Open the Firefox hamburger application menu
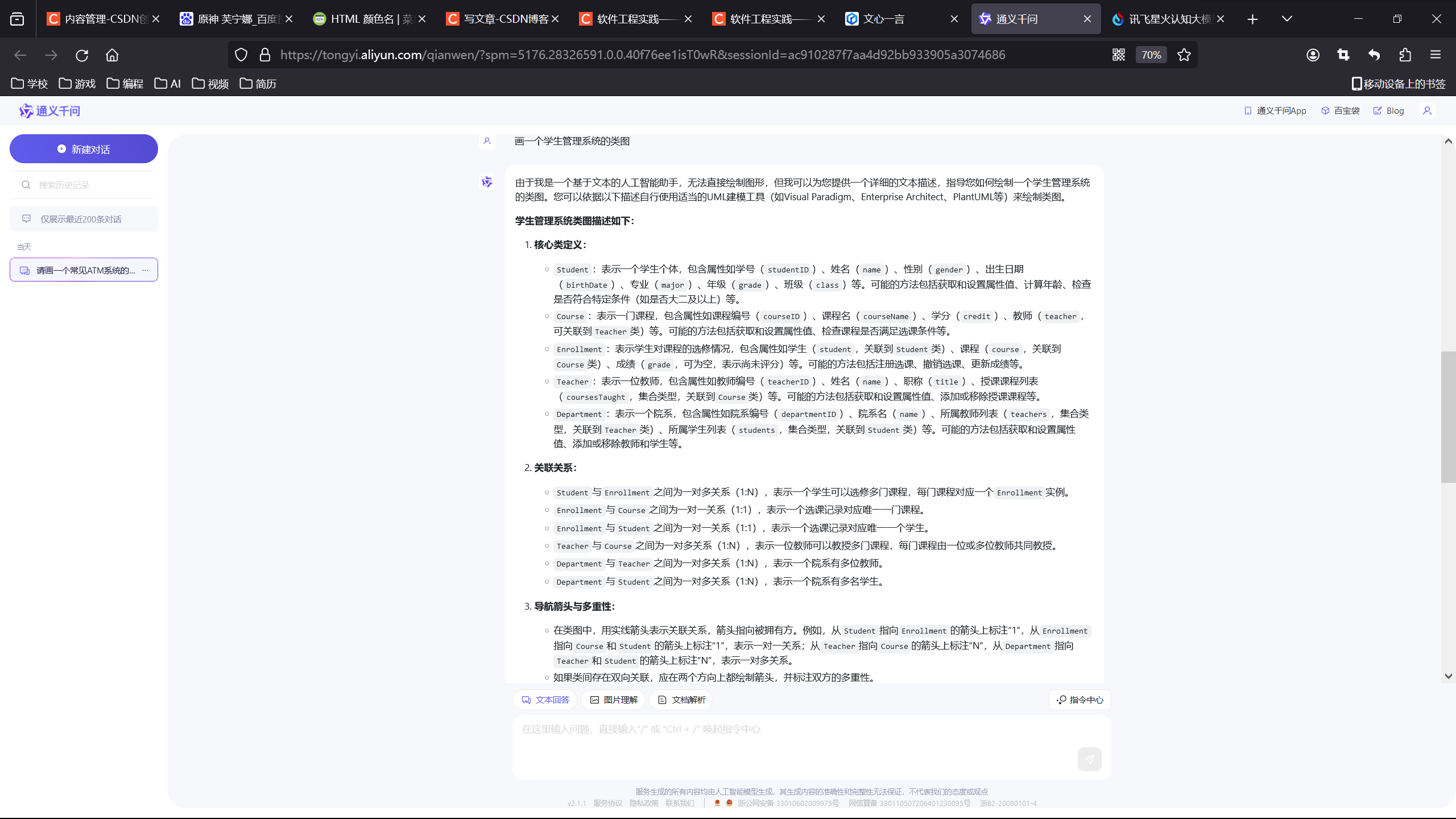The width and height of the screenshot is (1456, 819). click(x=1436, y=55)
